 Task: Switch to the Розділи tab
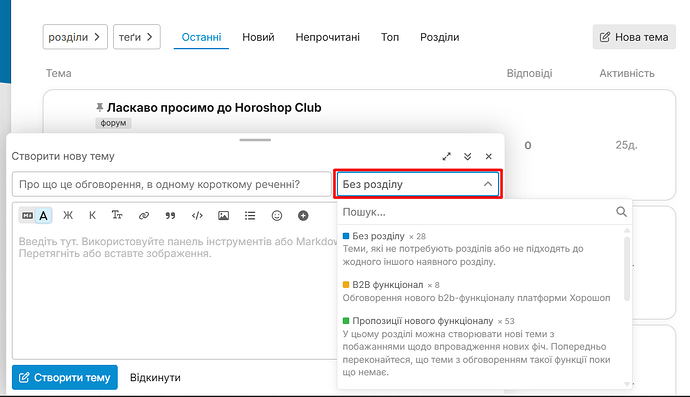click(x=439, y=37)
